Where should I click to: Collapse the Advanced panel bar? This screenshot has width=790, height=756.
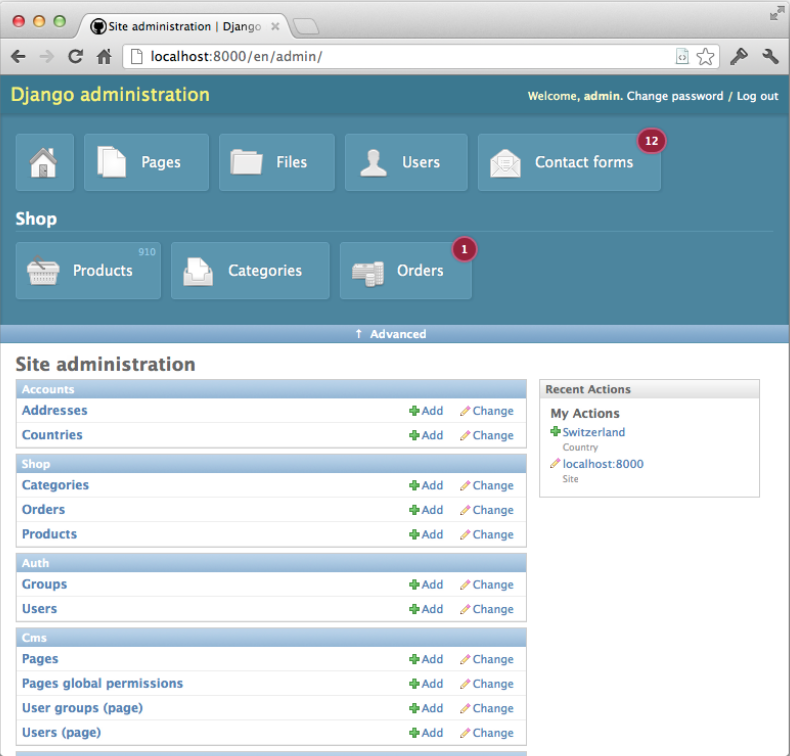395,334
